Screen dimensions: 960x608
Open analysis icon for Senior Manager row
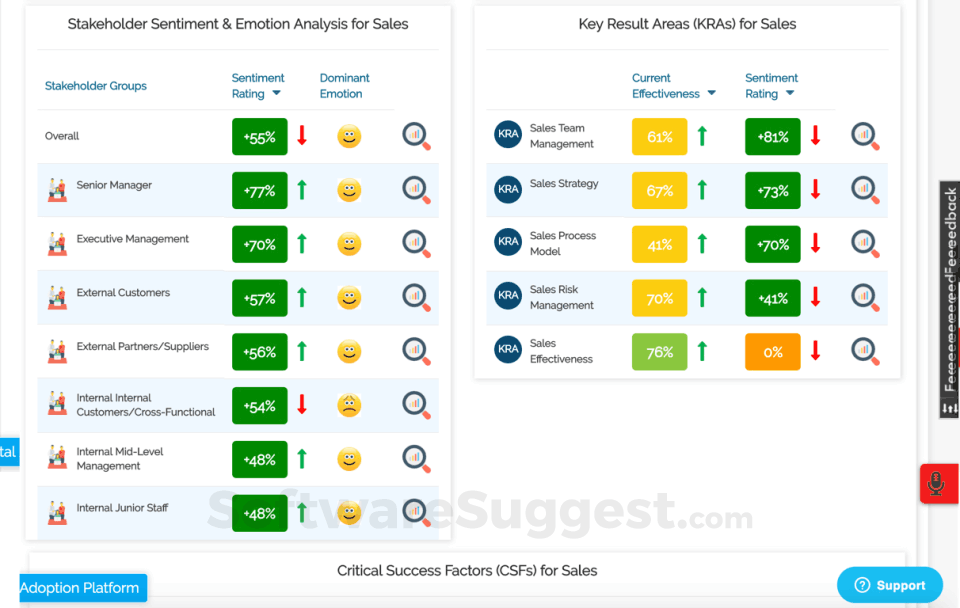(x=416, y=190)
